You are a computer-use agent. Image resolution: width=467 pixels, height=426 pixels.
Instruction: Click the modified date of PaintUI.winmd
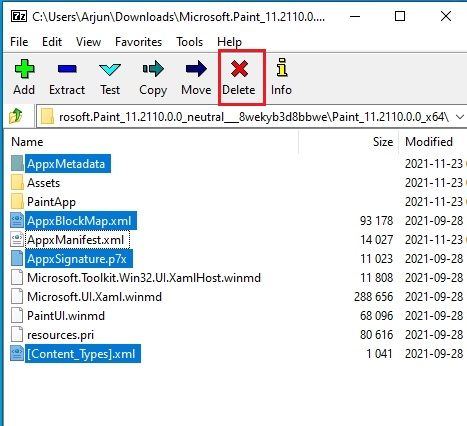tap(434, 316)
